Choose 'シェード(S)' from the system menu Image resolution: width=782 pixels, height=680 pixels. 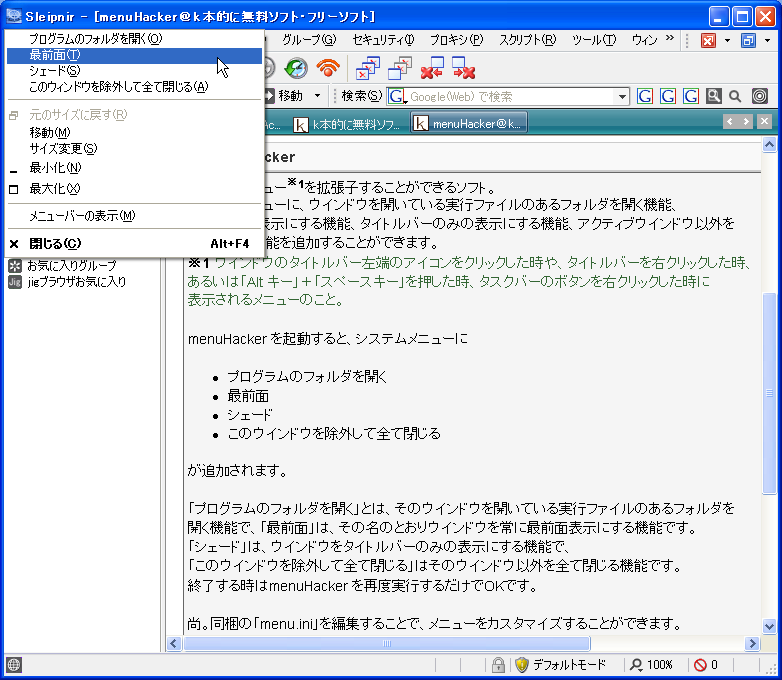(134, 71)
